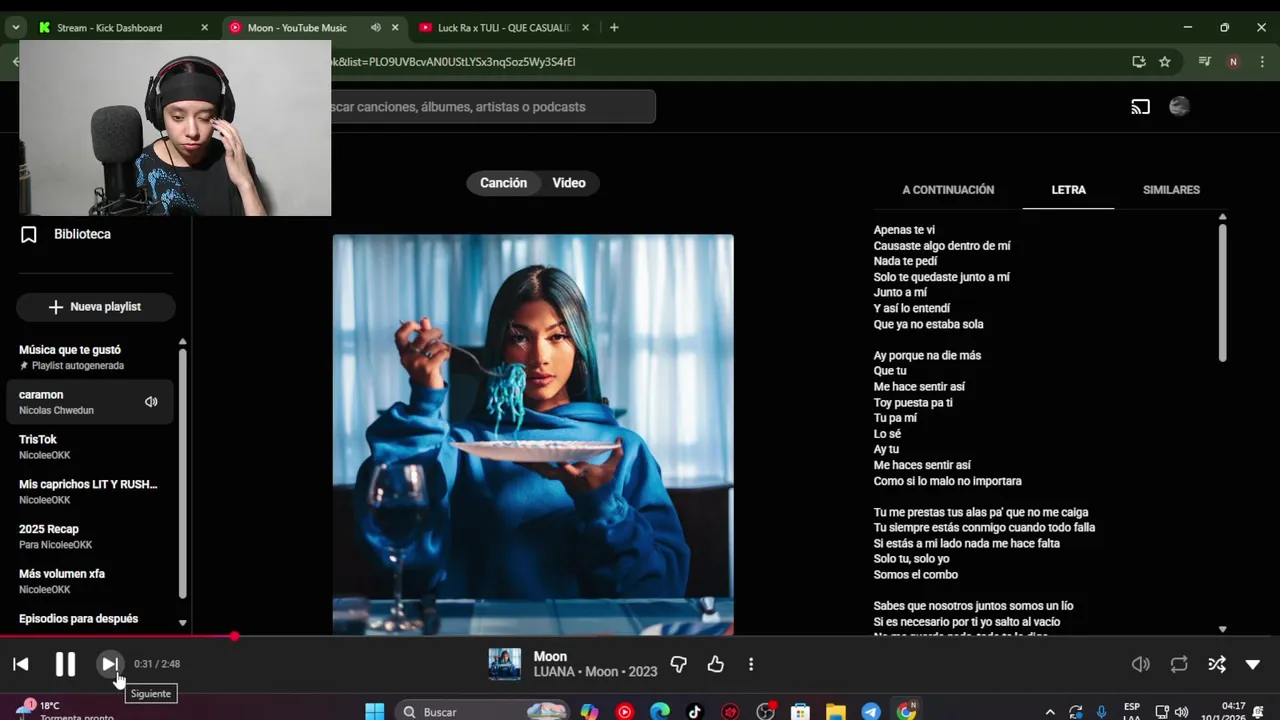
Task: Bookmark this page with the star icon
Action: pyautogui.click(x=1165, y=62)
